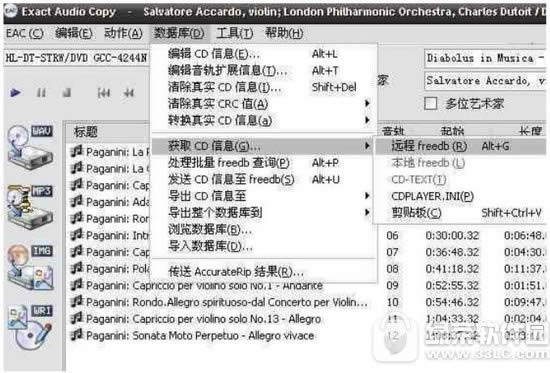This screenshot has height=373, width=550.
Task: Click the MP3 compress icon in sidebar
Action: [x=31, y=206]
